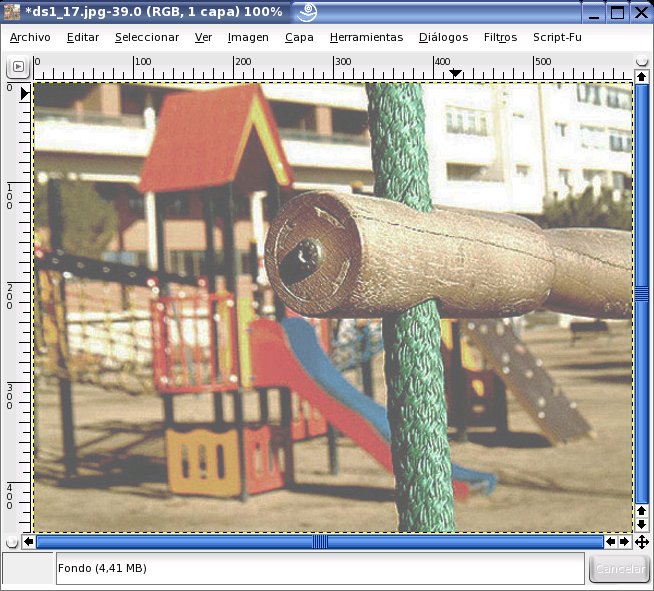Open the Editar menu

click(83, 38)
